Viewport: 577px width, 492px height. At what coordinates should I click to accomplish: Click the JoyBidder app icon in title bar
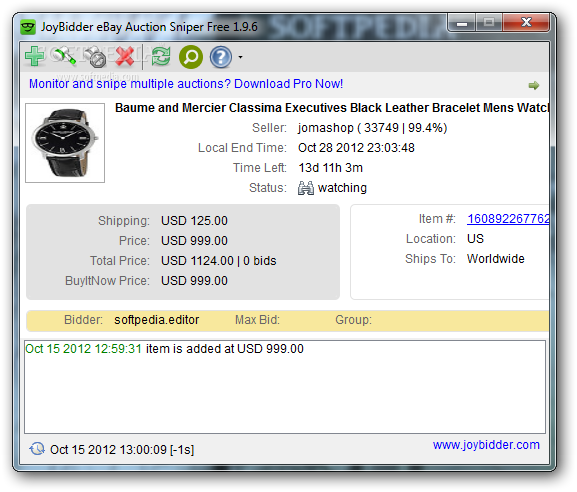28,27
